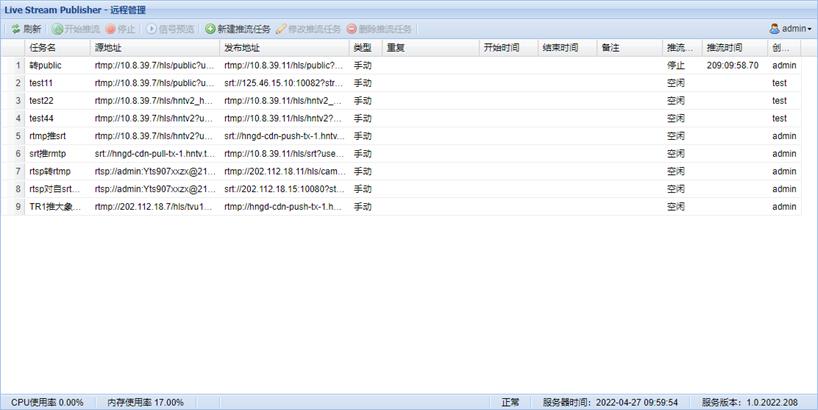Click the srt://hngd-cdn-pull-tx-1 source address

(154, 154)
